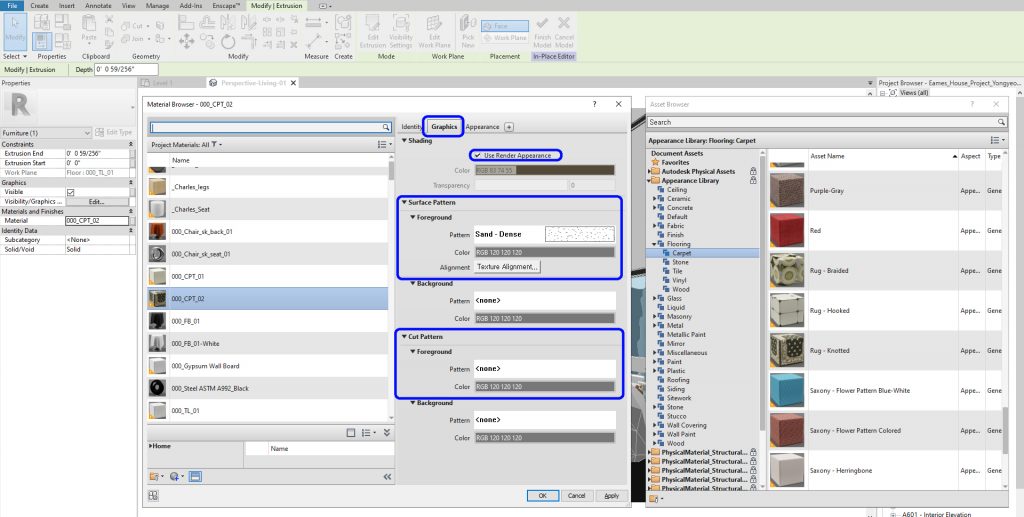The image size is (1024, 517).
Task: Open the Furniture (1) type dropdown
Action: point(87,133)
